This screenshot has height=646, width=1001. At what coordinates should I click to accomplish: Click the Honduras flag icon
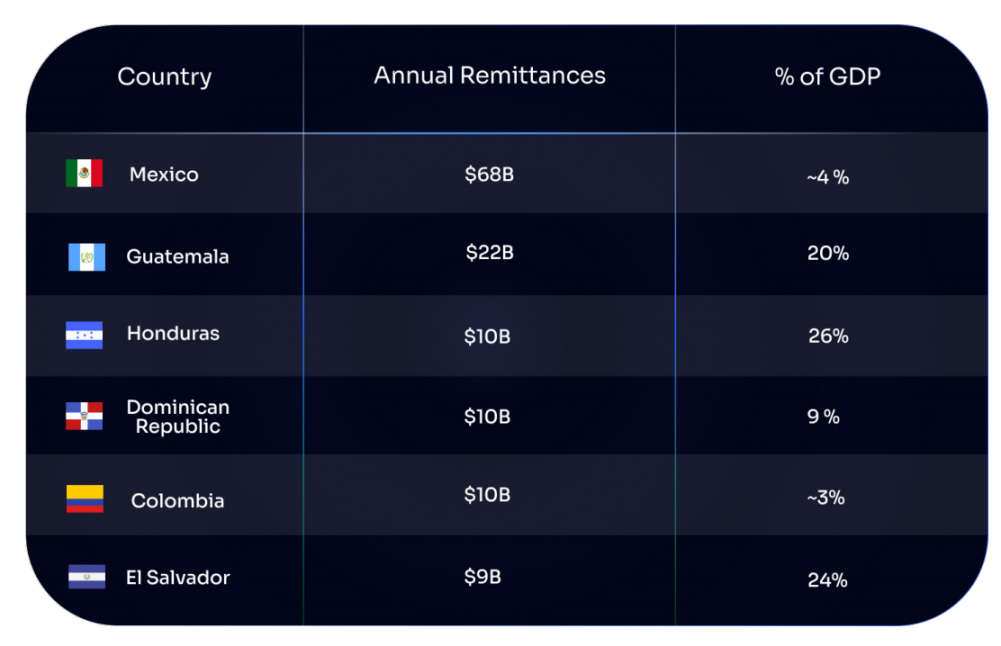point(84,335)
